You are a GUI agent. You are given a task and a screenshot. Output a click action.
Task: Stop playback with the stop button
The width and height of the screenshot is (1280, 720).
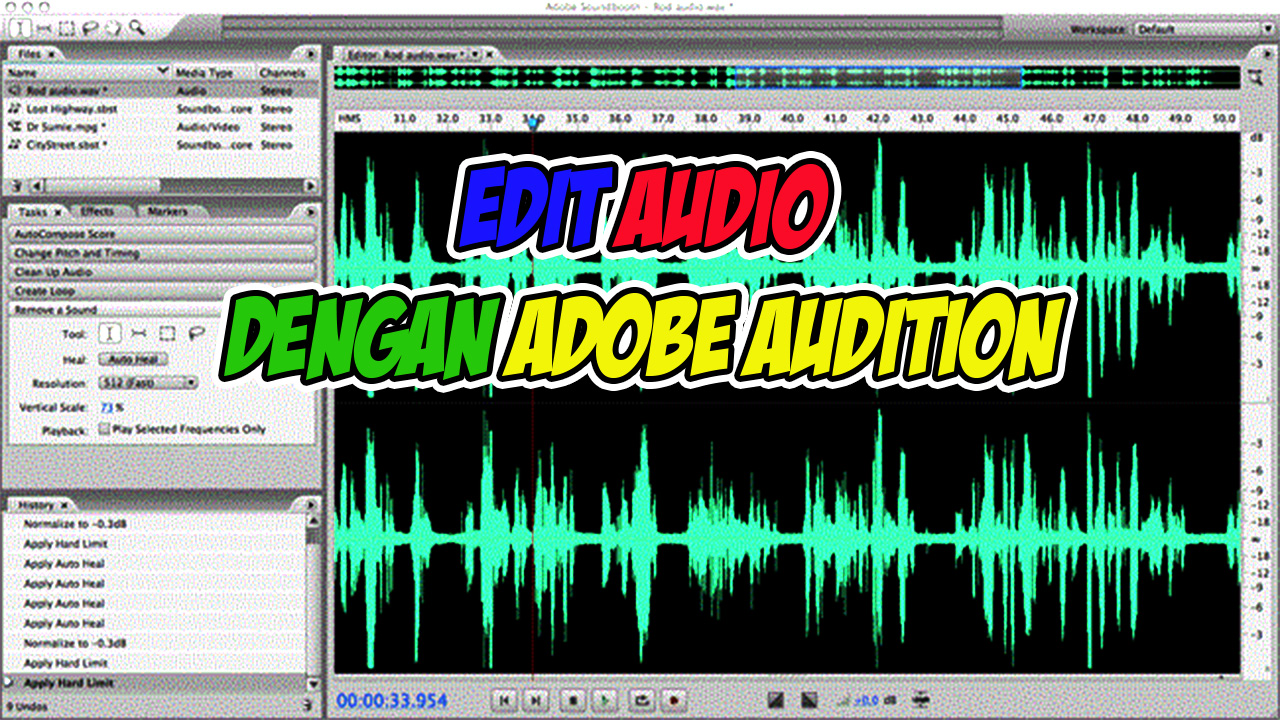point(574,701)
